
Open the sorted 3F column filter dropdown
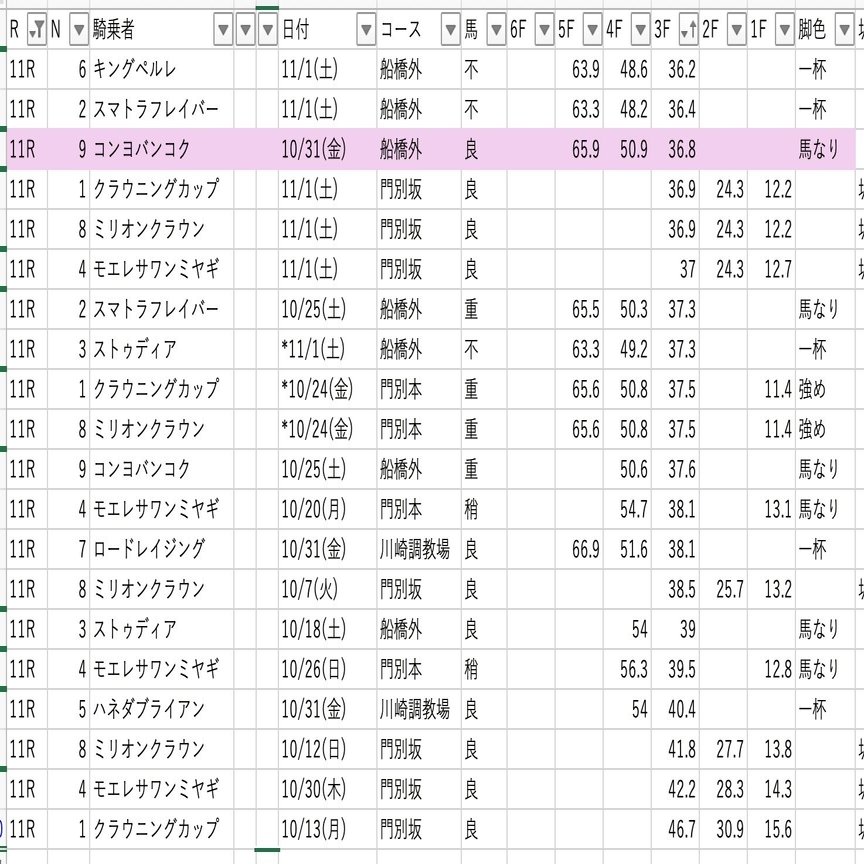[x=688, y=30]
